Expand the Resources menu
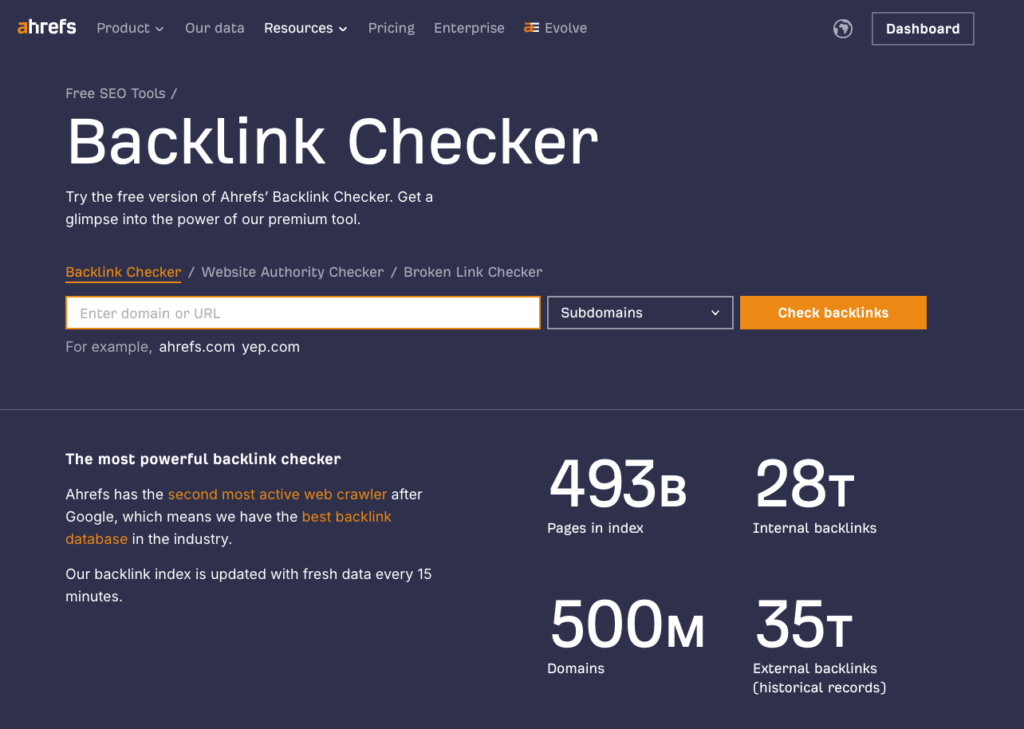Viewport: 1024px width, 729px height. (306, 28)
